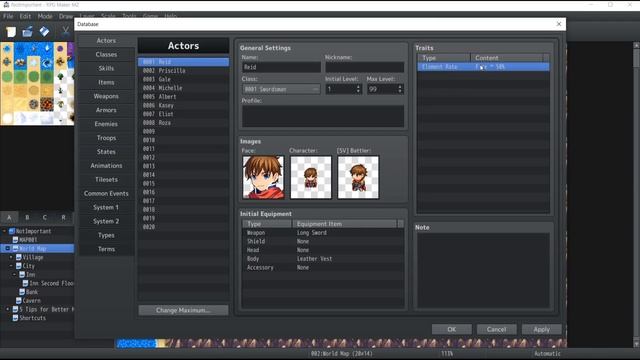640x360 pixels.
Task: Collapse the World Map tree node
Action: point(8,248)
